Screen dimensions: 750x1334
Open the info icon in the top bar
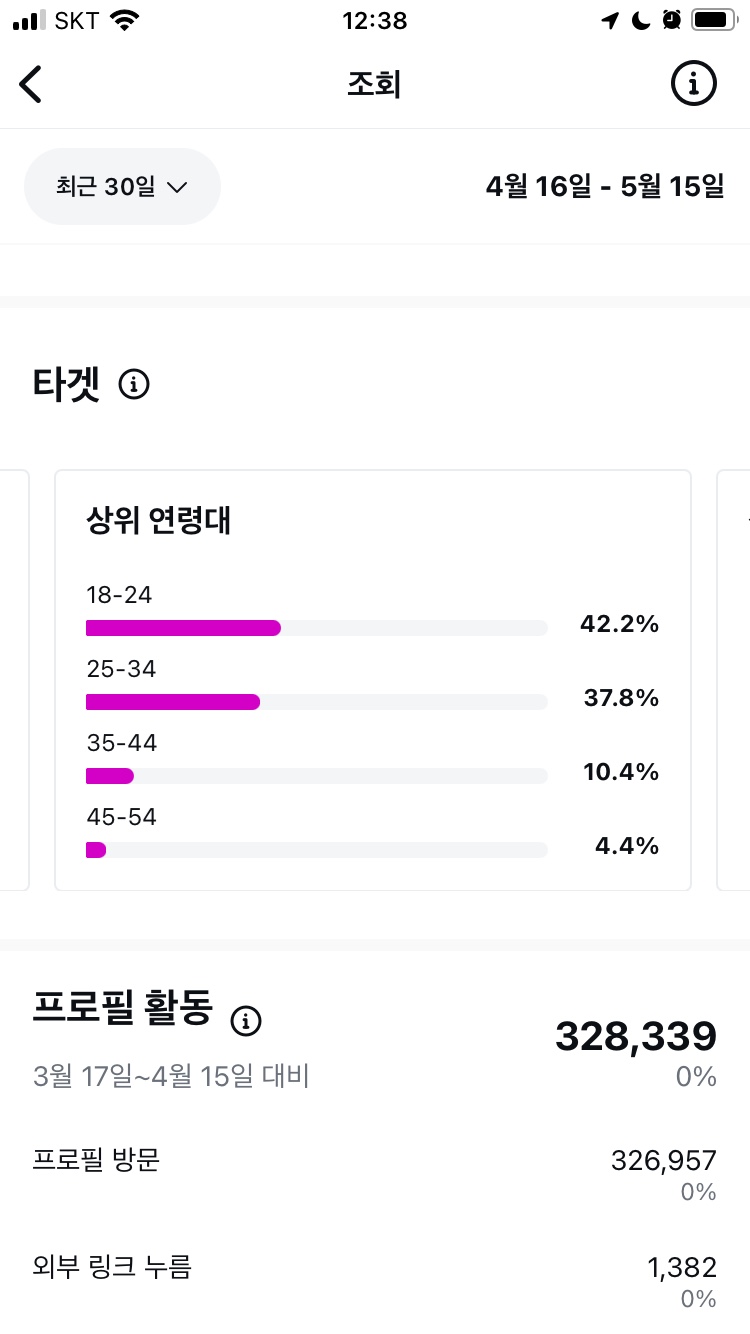(x=693, y=83)
